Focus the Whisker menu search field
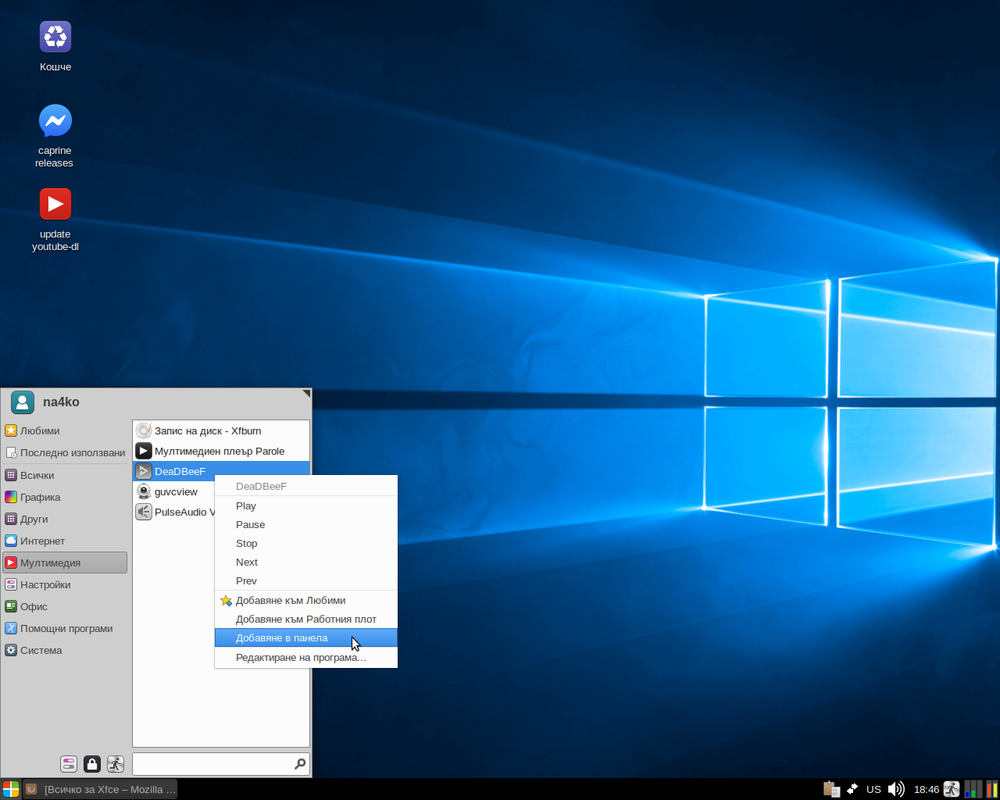Viewport: 1000px width, 800px height. tap(221, 764)
